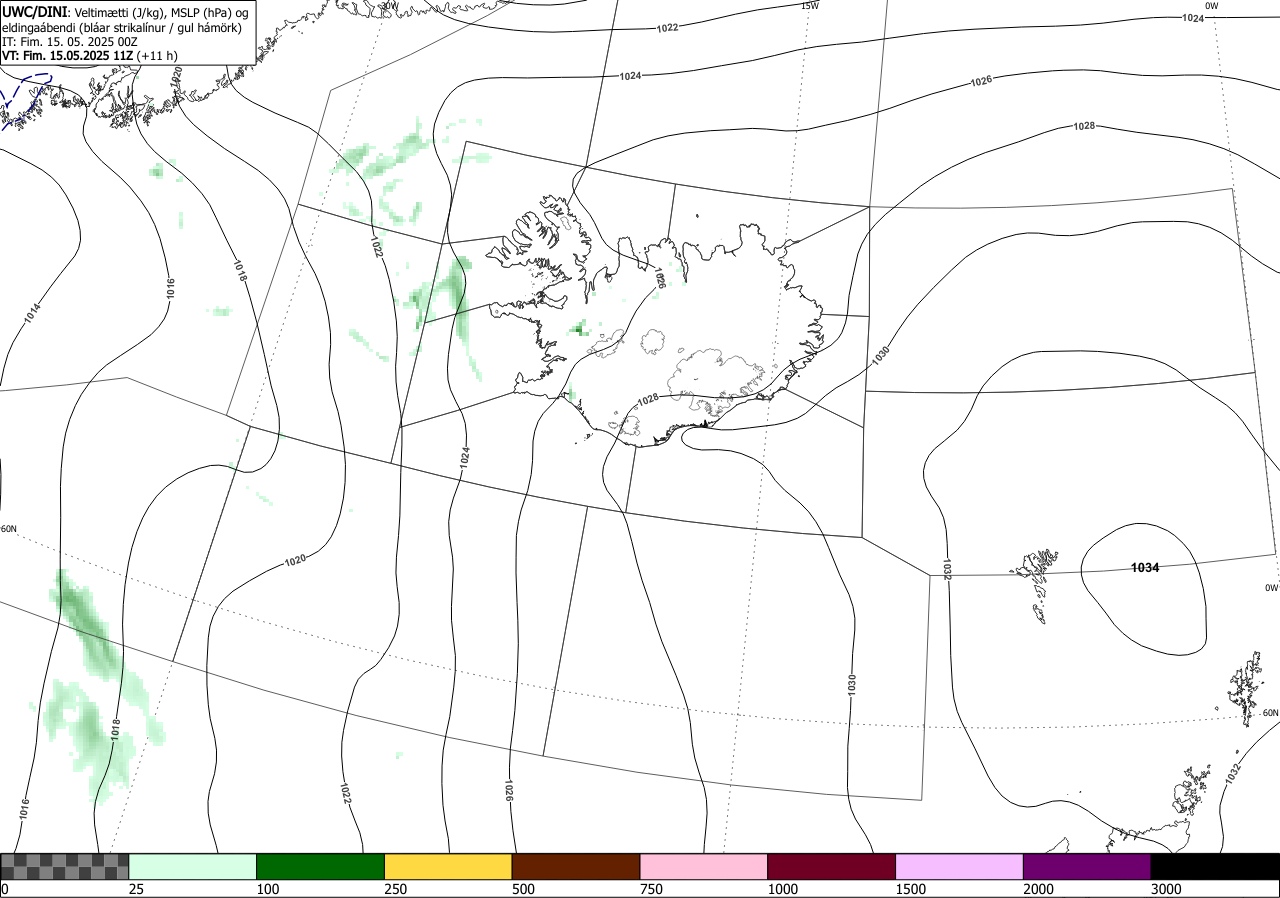Click the "1014" isobar label

(x=33, y=313)
